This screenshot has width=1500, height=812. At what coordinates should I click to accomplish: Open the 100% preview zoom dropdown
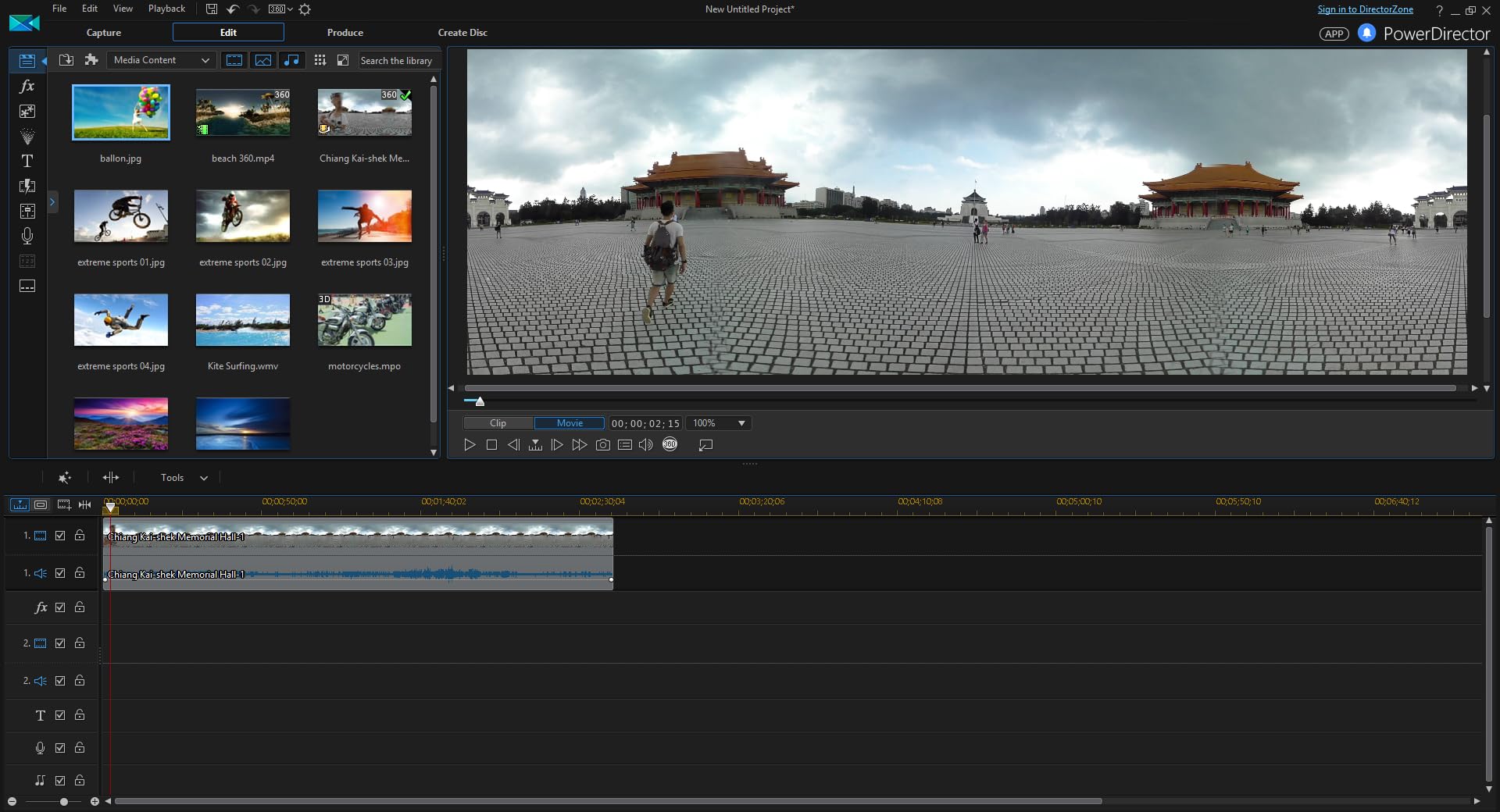(x=719, y=423)
